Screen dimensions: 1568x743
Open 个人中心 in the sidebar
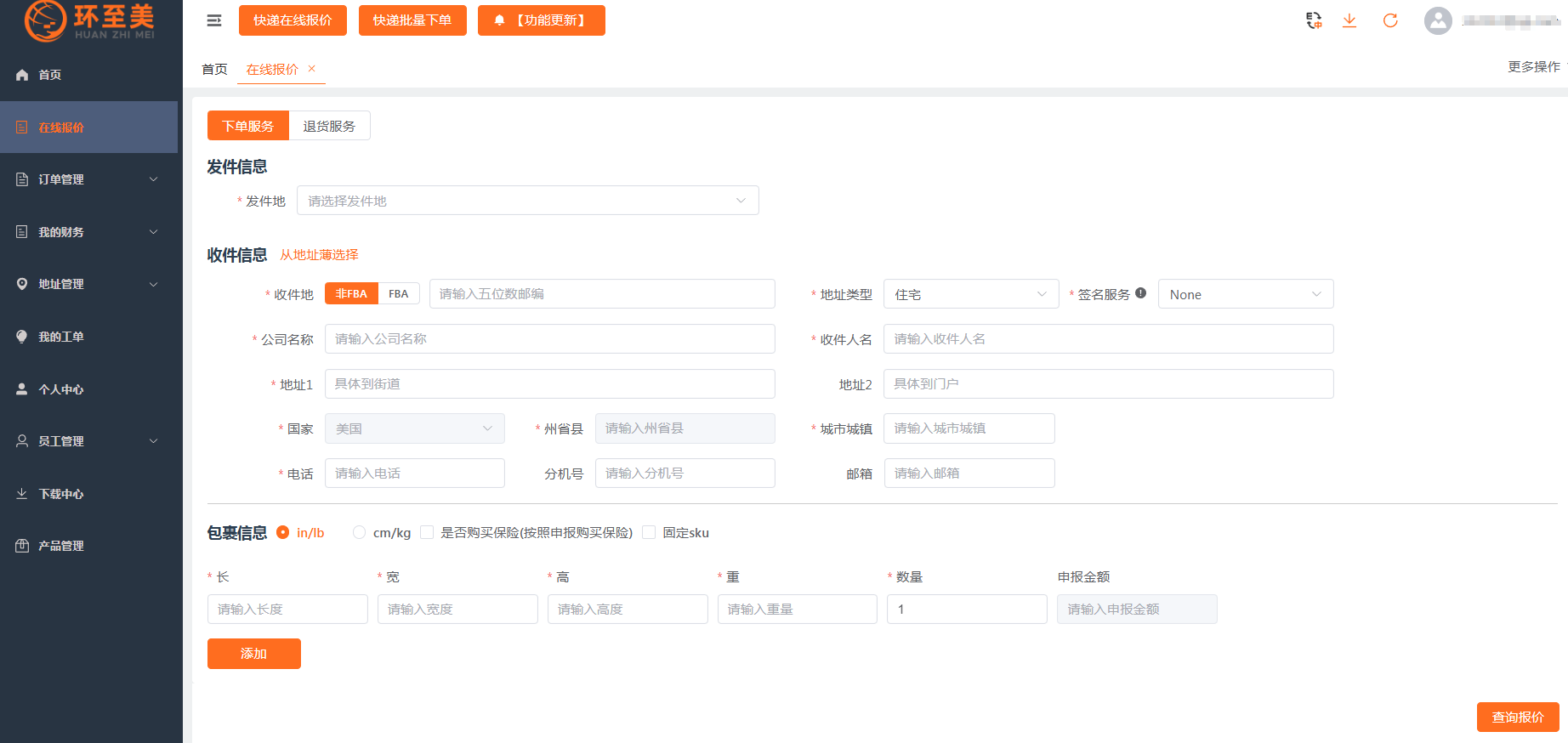[x=88, y=389]
